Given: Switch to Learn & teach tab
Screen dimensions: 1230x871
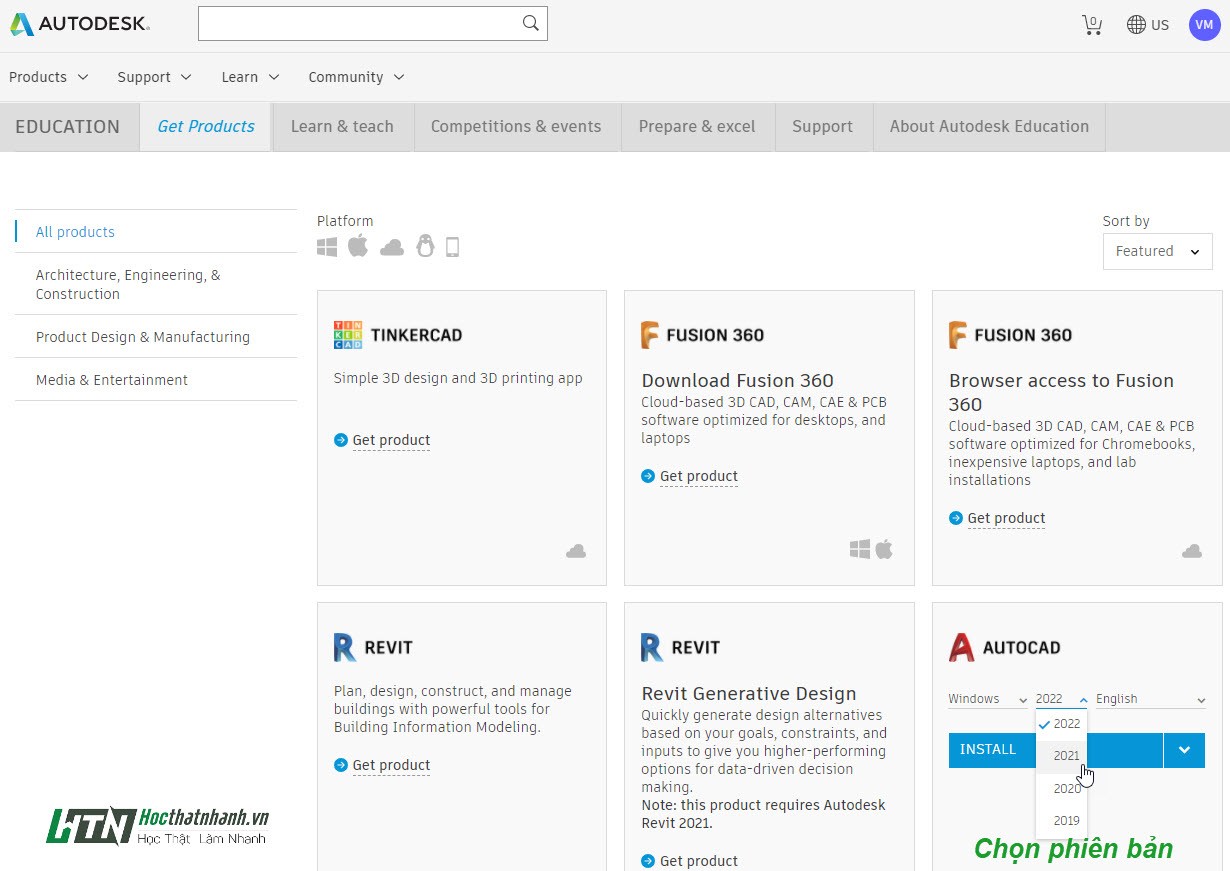Looking at the screenshot, I should [x=342, y=127].
